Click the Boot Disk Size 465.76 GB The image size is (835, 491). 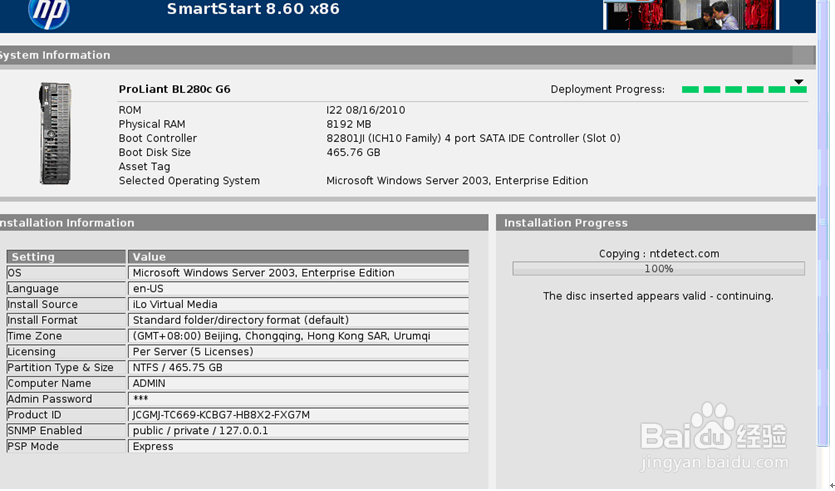click(x=353, y=152)
